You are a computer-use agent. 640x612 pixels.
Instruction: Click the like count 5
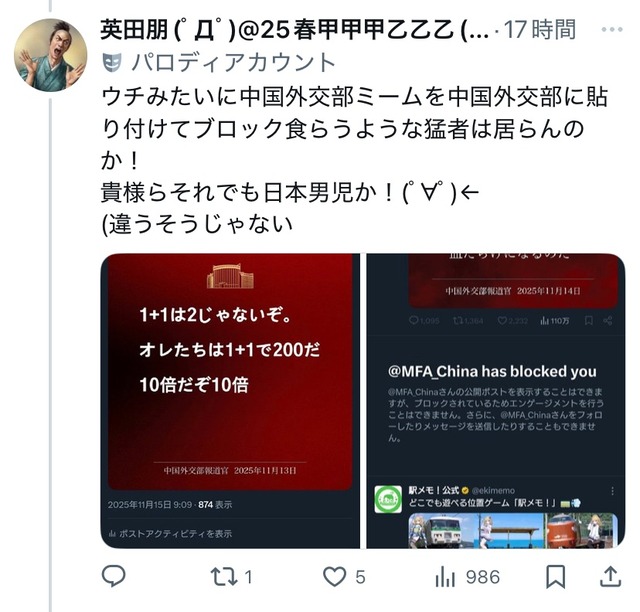coord(360,577)
